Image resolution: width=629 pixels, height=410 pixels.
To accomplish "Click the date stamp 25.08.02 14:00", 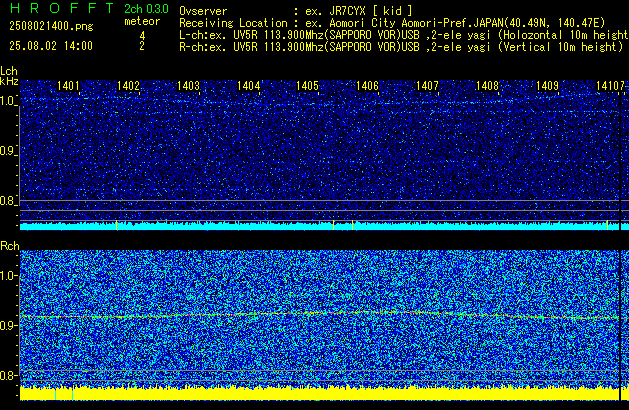I will [51, 46].
